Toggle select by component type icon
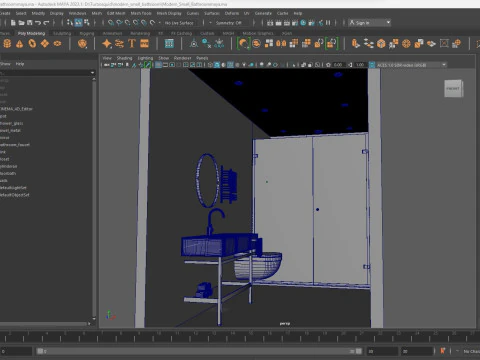Viewport: 480px width, 360px height. click(87, 23)
